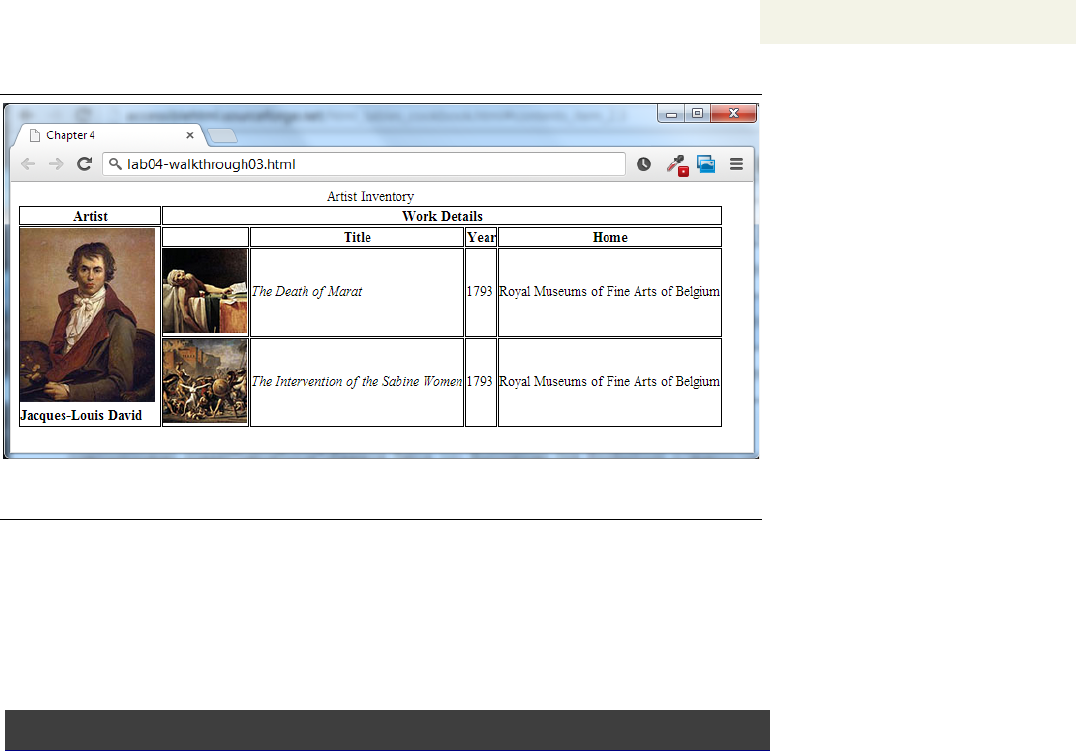Click the browser back arrow
Viewport: 1076px width, 751px height.
click(x=28, y=164)
